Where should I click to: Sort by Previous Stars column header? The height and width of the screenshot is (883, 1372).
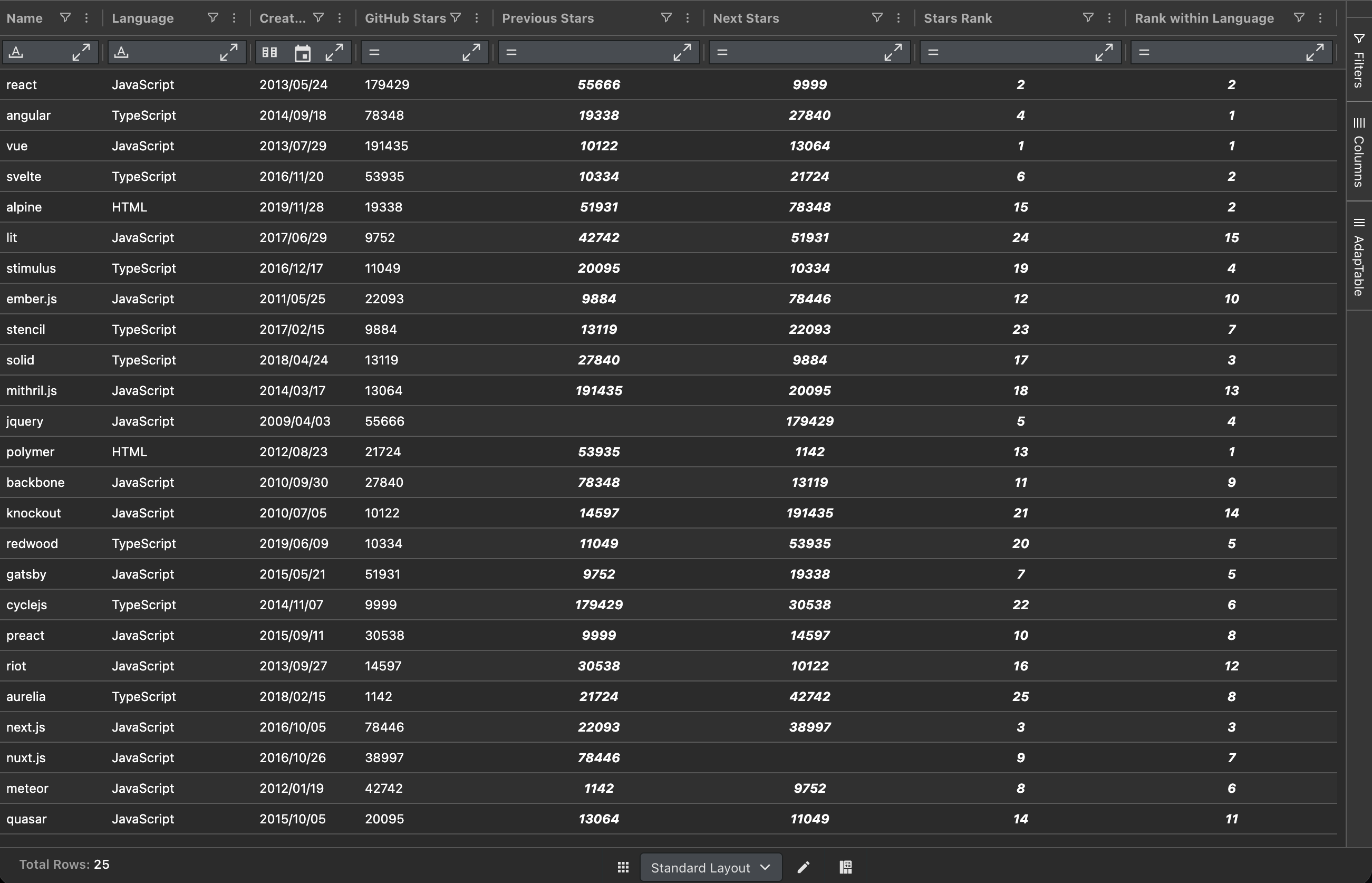548,18
